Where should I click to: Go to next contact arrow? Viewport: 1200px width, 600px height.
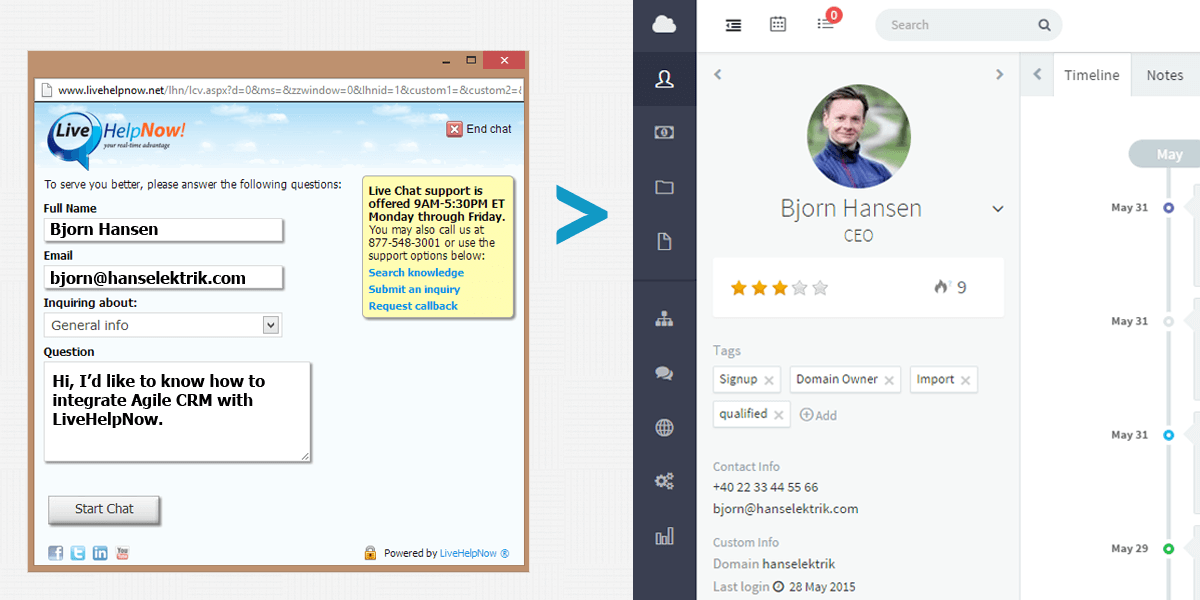999,74
